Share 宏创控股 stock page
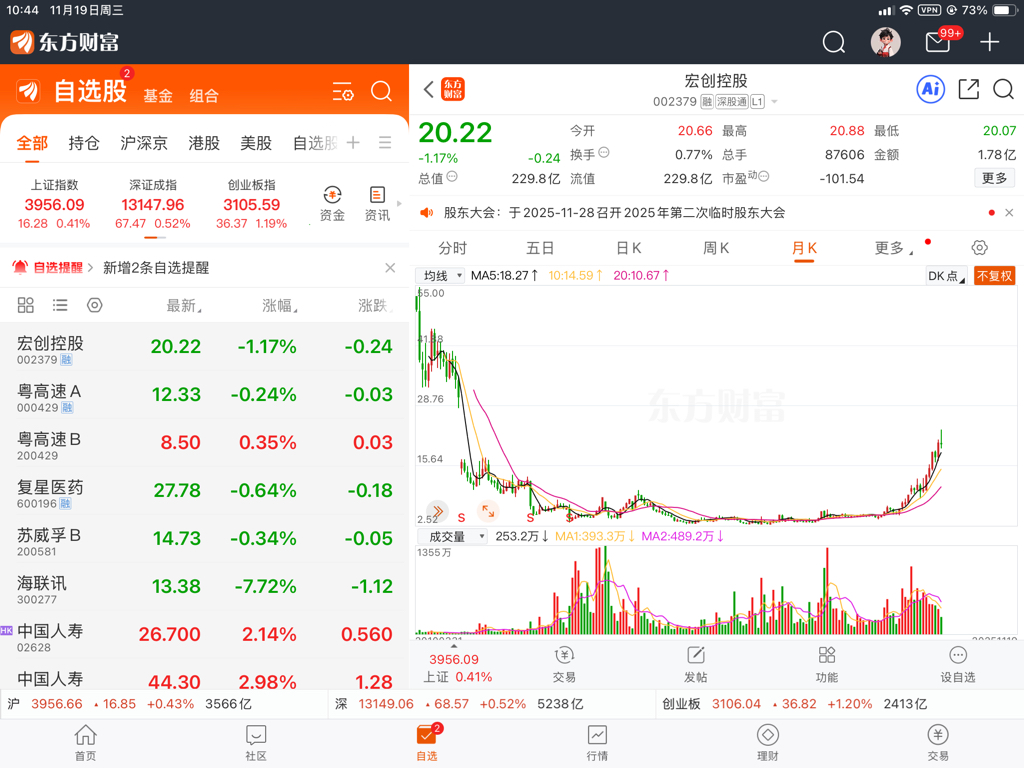This screenshot has width=1024, height=768. pyautogui.click(x=968, y=89)
